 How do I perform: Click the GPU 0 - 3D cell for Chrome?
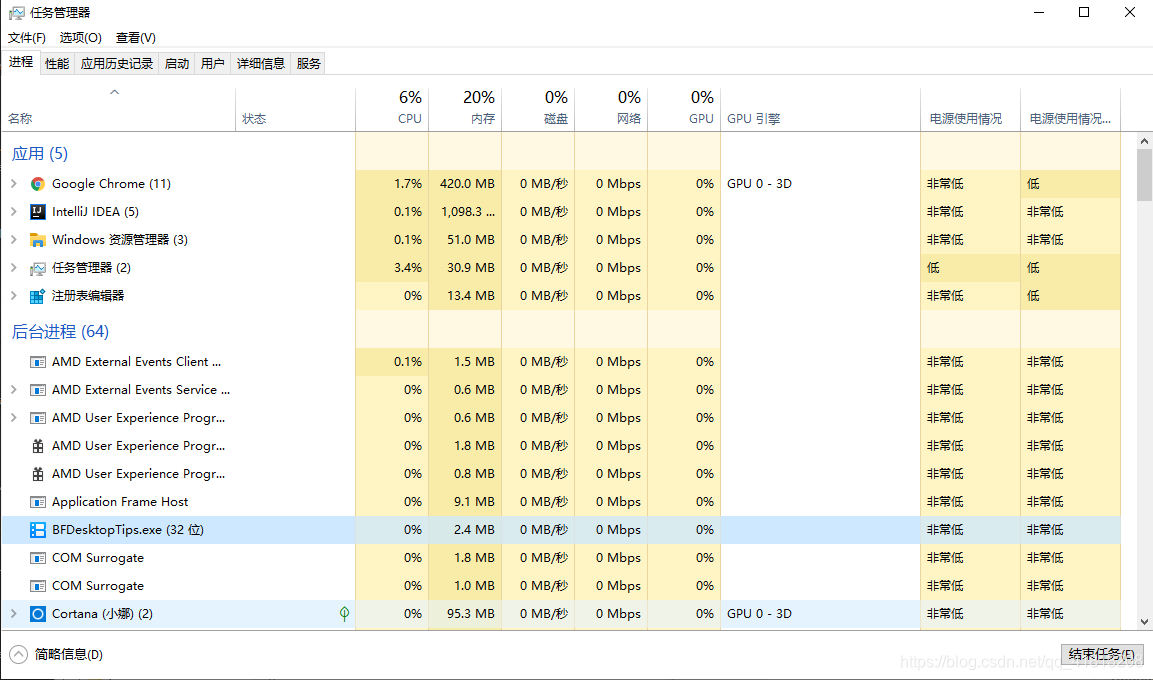[x=820, y=184]
